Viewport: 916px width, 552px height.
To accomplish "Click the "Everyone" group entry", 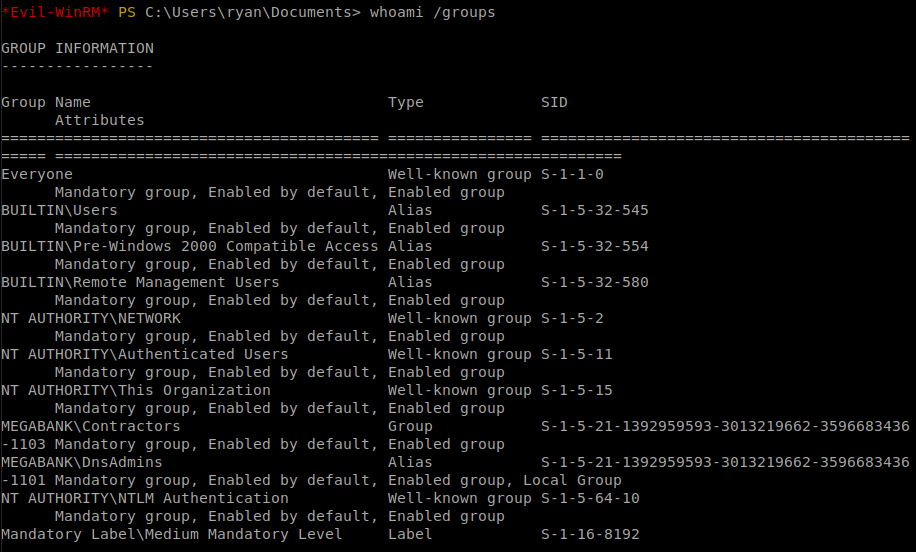I will coord(37,174).
